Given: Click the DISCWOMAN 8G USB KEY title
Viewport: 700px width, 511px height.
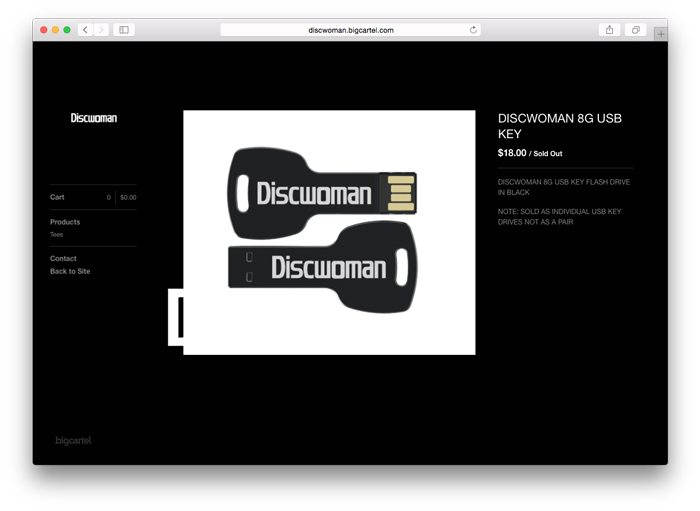Looking at the screenshot, I should [560, 126].
